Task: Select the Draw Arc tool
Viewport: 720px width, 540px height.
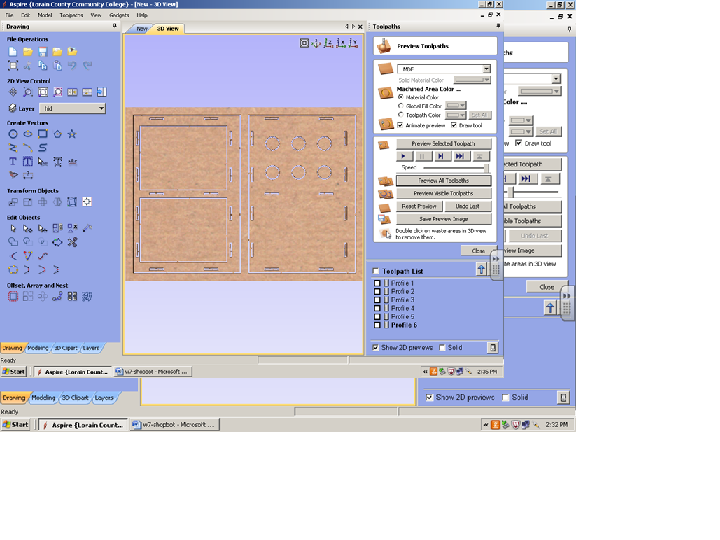Action: [28, 148]
